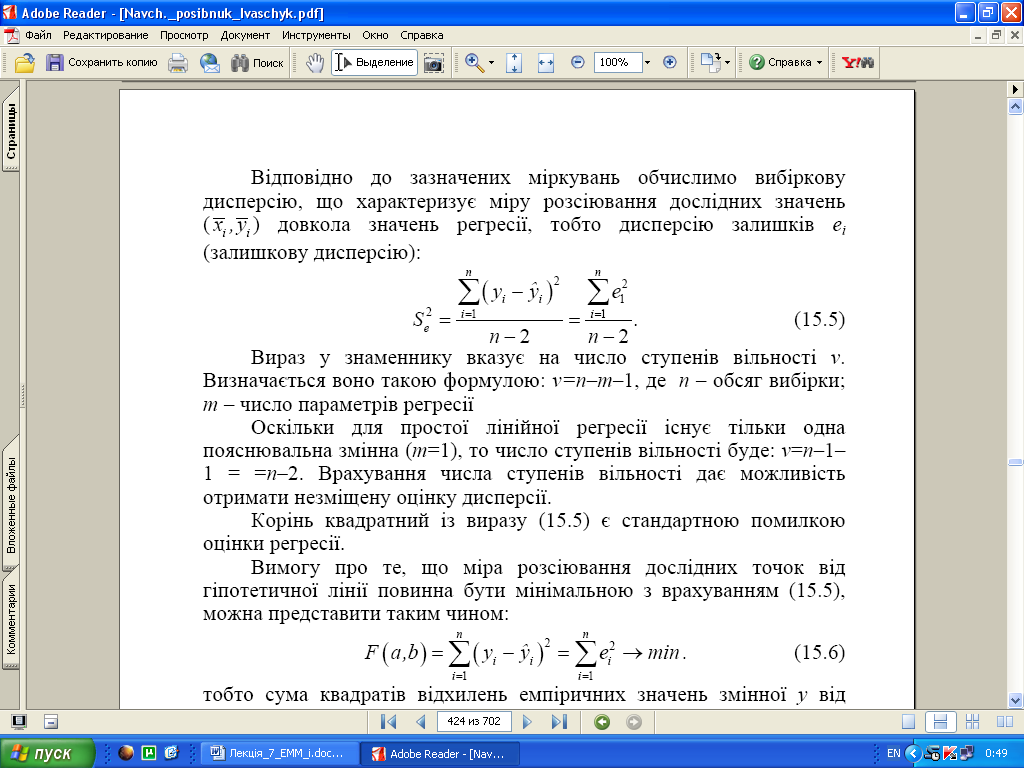
Task: Expand the Справка toolbar dropdown arrow
Action: tap(820, 63)
